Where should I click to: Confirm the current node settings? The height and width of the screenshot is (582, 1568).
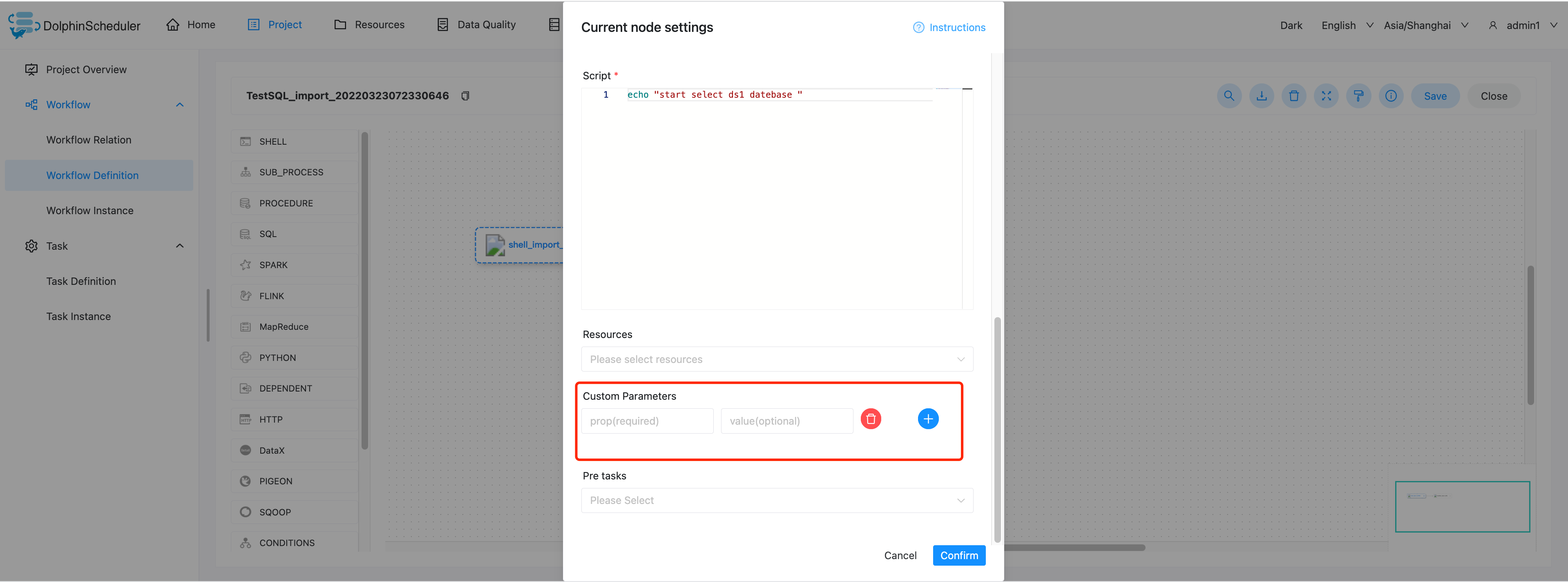pyautogui.click(x=959, y=555)
